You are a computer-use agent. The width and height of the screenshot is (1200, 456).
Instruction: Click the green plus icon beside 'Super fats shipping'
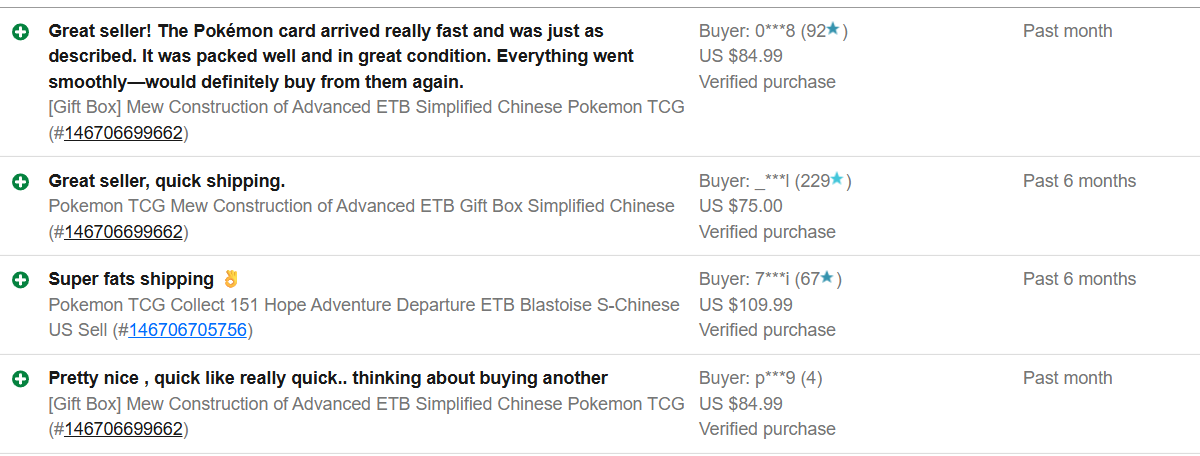[x=20, y=280]
